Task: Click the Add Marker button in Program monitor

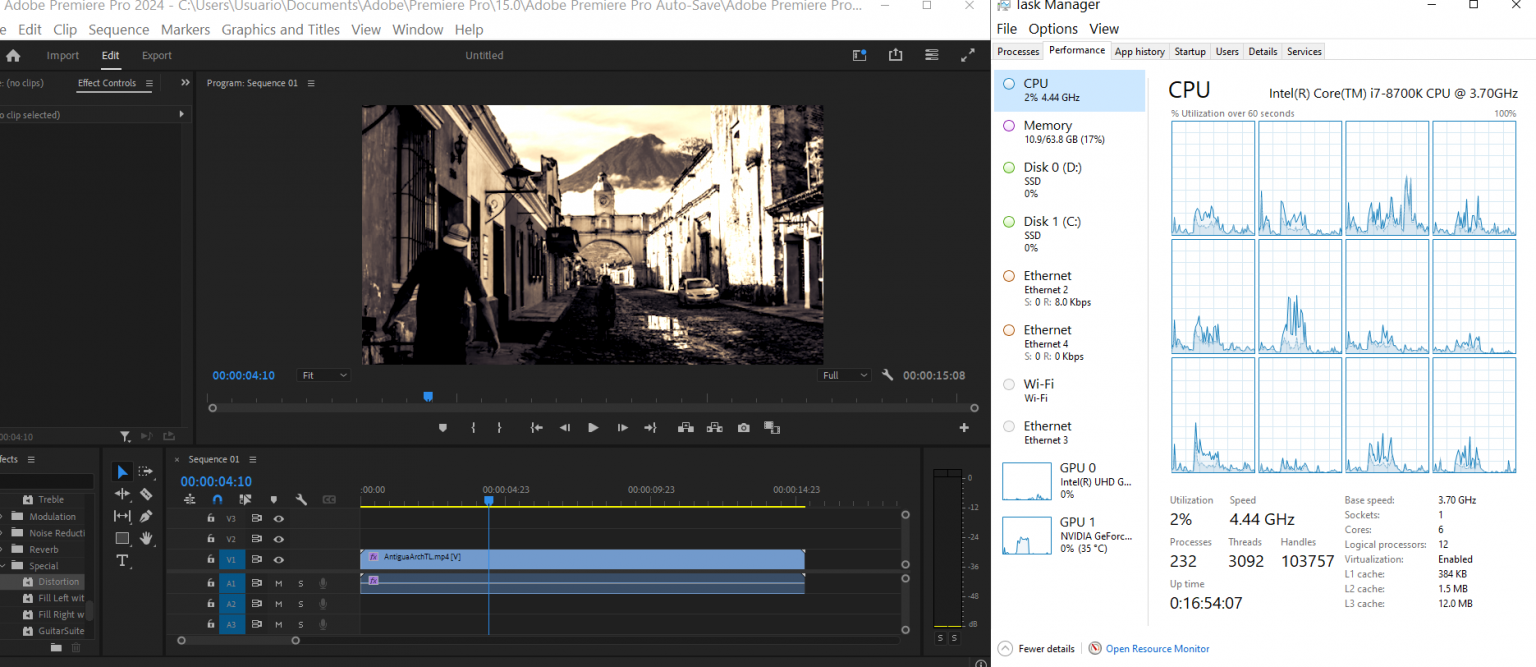Action: 442,428
